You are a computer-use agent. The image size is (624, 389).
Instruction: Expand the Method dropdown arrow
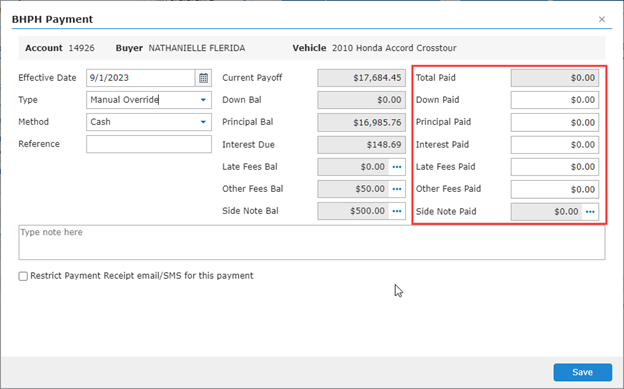(x=203, y=122)
